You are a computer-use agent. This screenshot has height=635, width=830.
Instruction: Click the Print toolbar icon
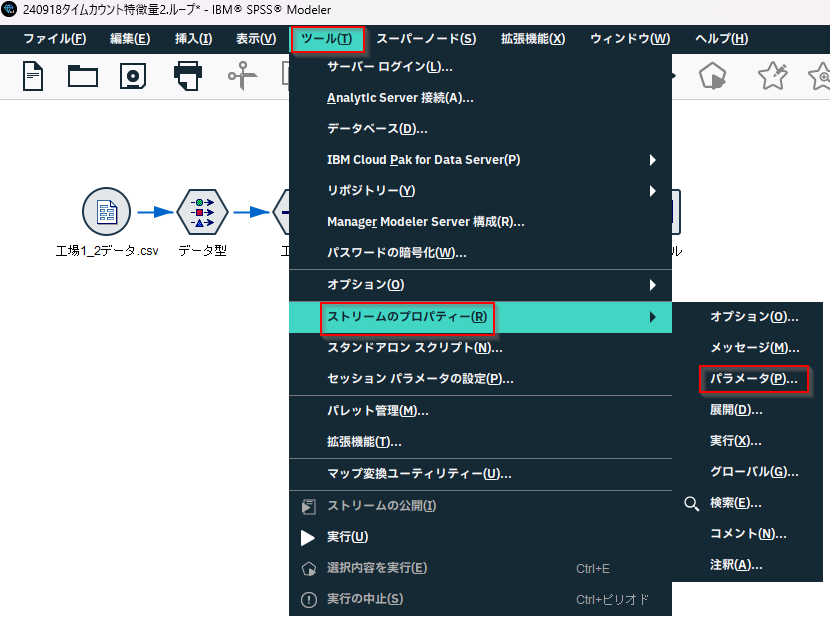tap(188, 76)
